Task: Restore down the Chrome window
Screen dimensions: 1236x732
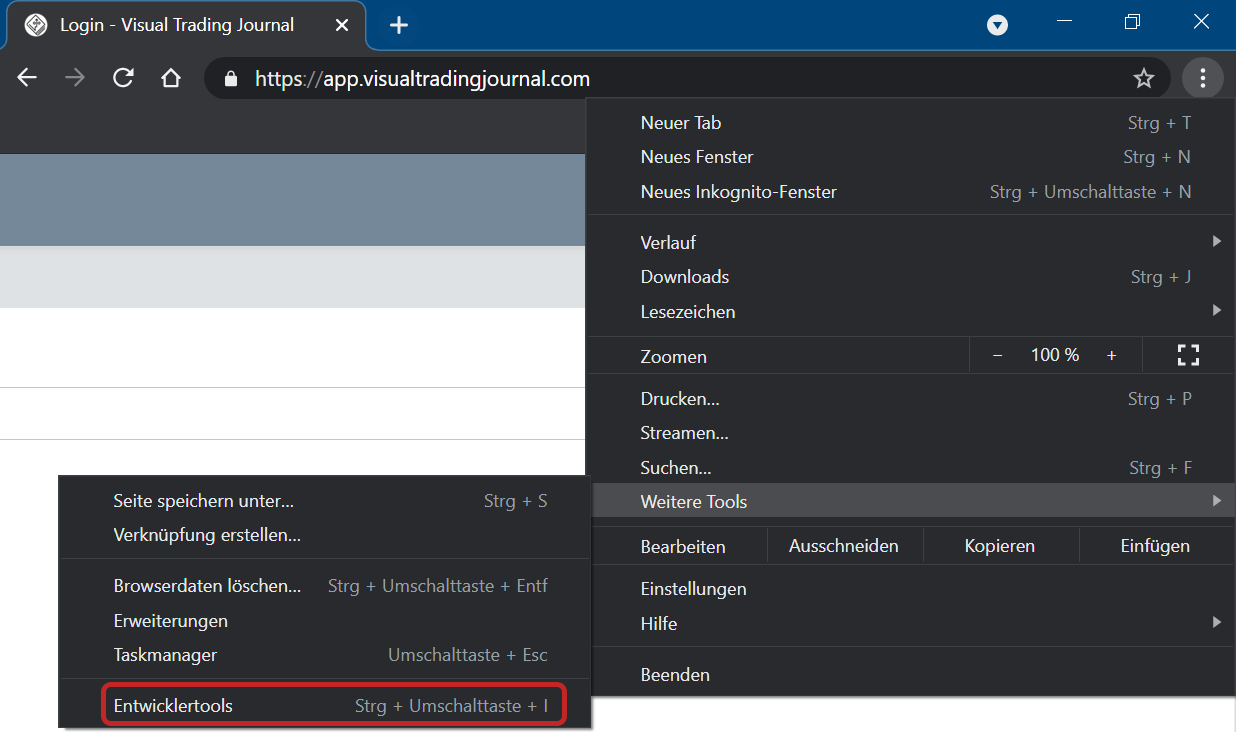Action: (1132, 21)
